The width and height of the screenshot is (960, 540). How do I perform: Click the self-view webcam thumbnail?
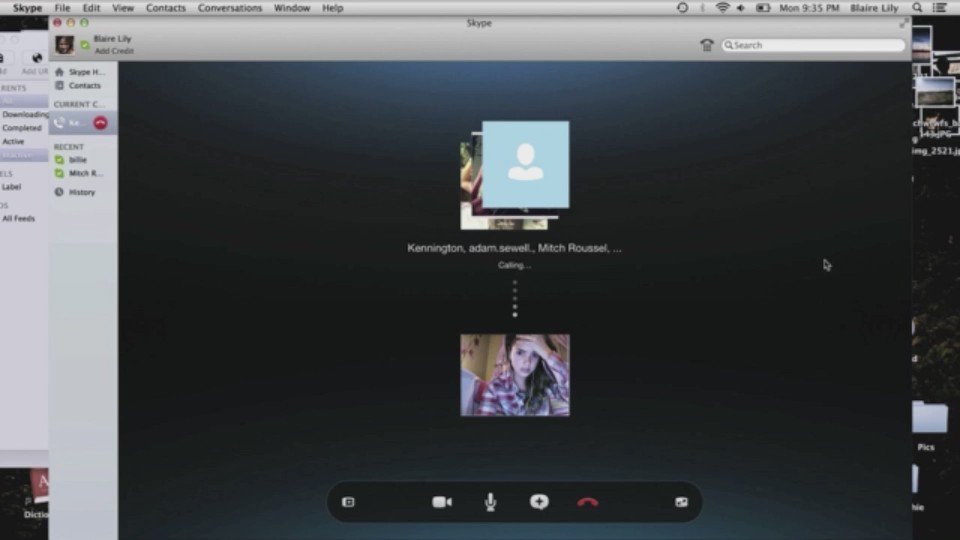point(515,375)
